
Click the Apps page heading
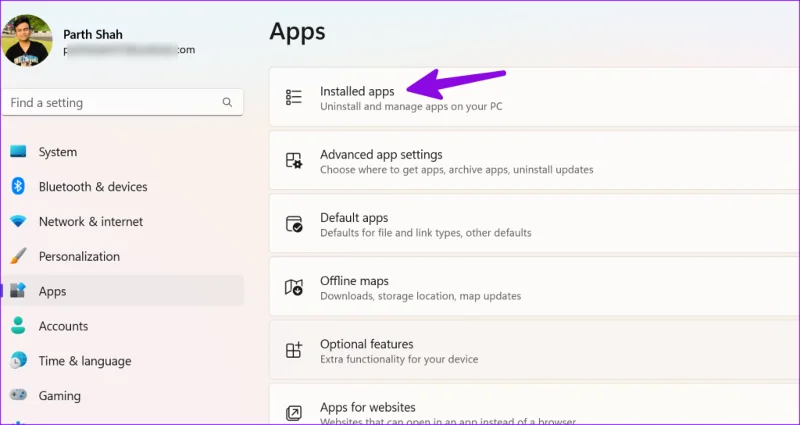point(297,32)
